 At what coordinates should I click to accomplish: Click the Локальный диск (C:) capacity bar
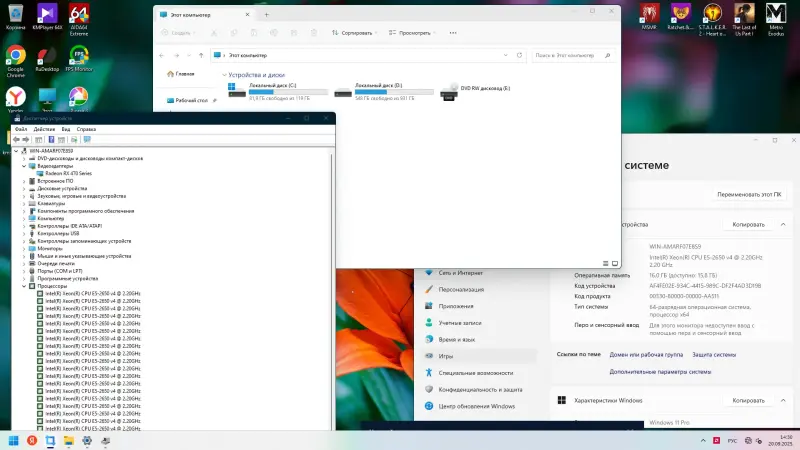(x=288, y=92)
